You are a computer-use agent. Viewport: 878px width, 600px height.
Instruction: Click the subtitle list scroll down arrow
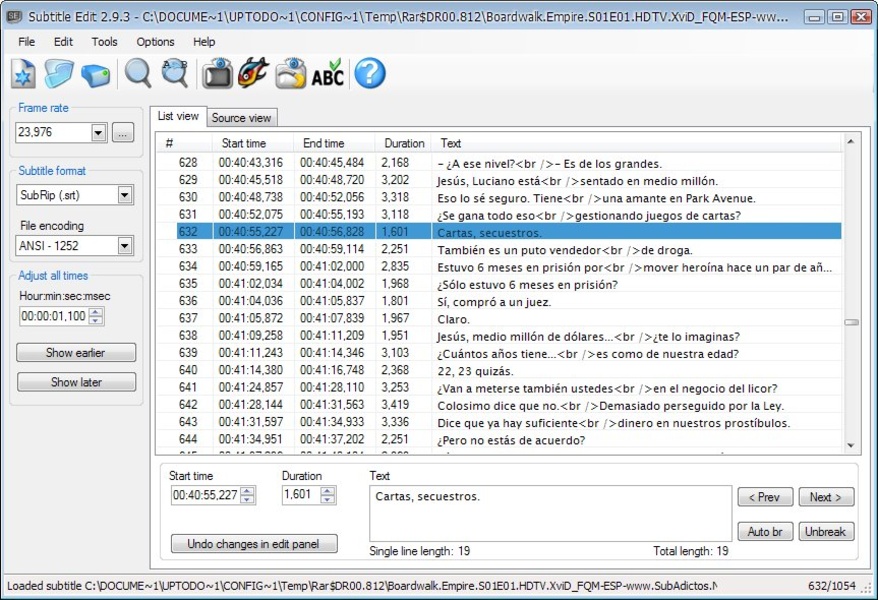851,446
